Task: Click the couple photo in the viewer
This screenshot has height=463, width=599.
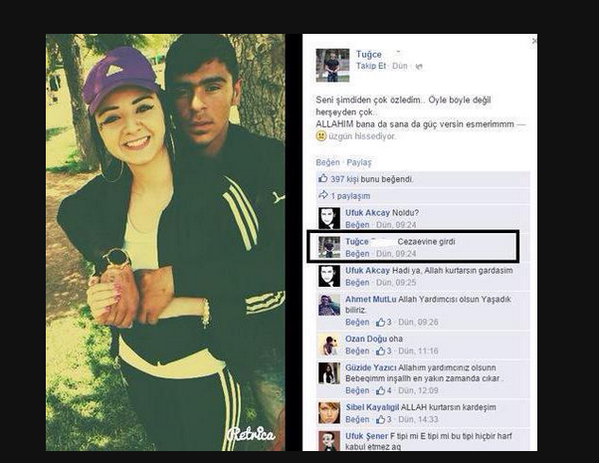Action: pyautogui.click(x=165, y=242)
